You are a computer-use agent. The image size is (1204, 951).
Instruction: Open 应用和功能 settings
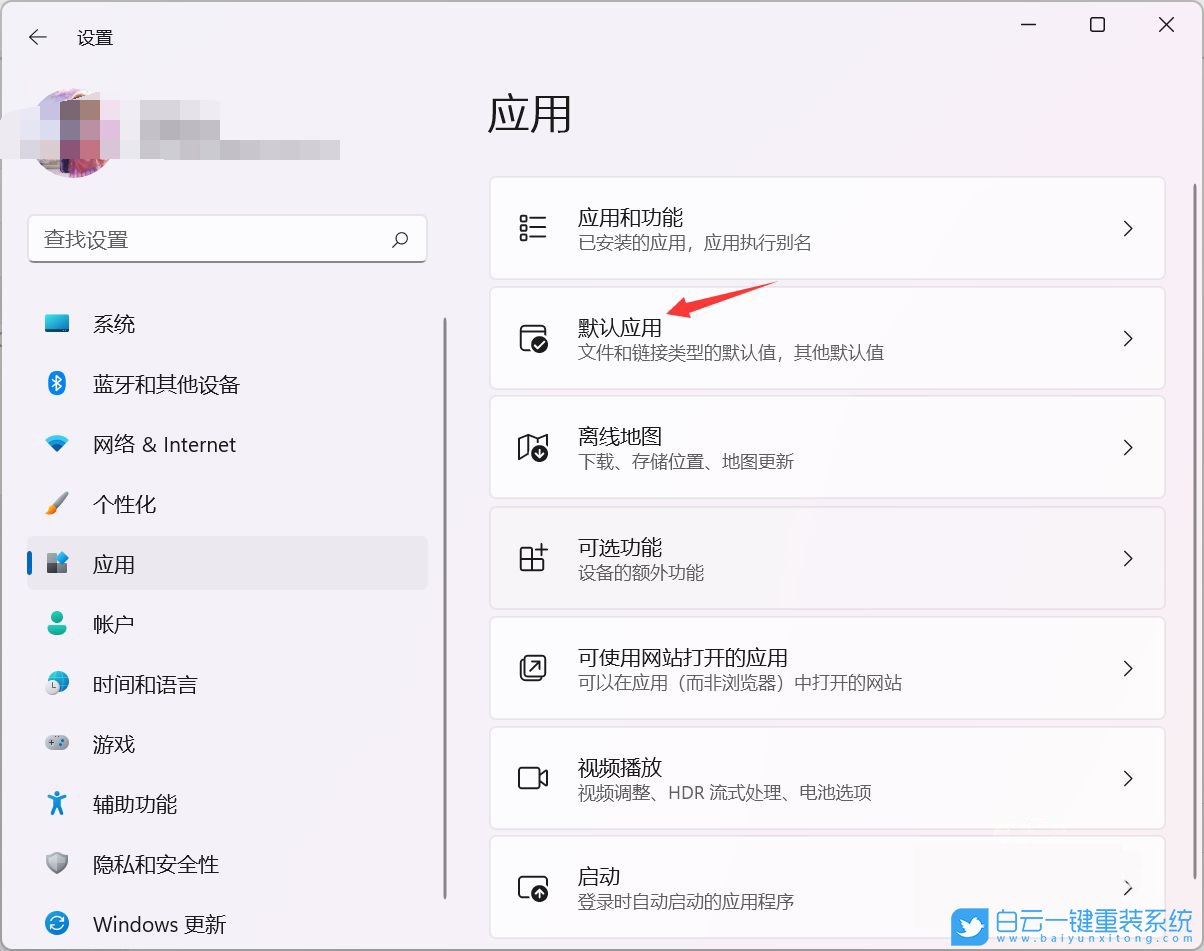(826, 228)
